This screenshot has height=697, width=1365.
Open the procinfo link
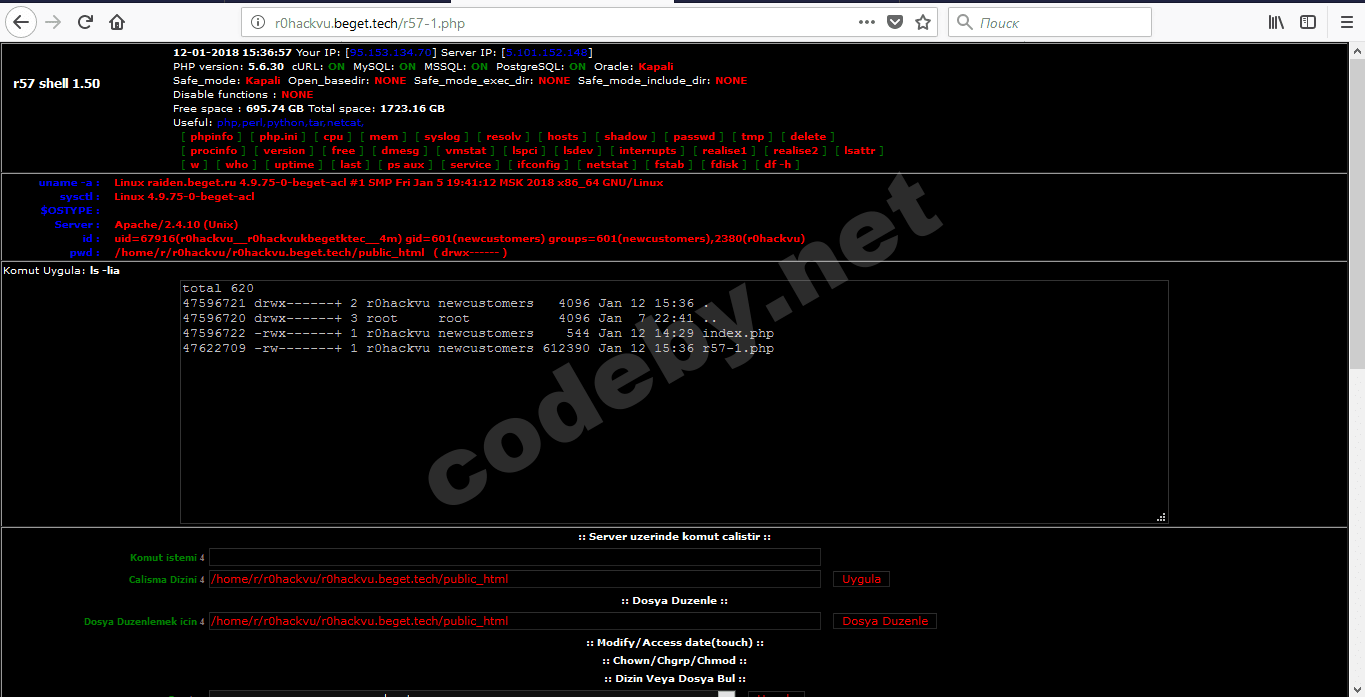[x=214, y=150]
